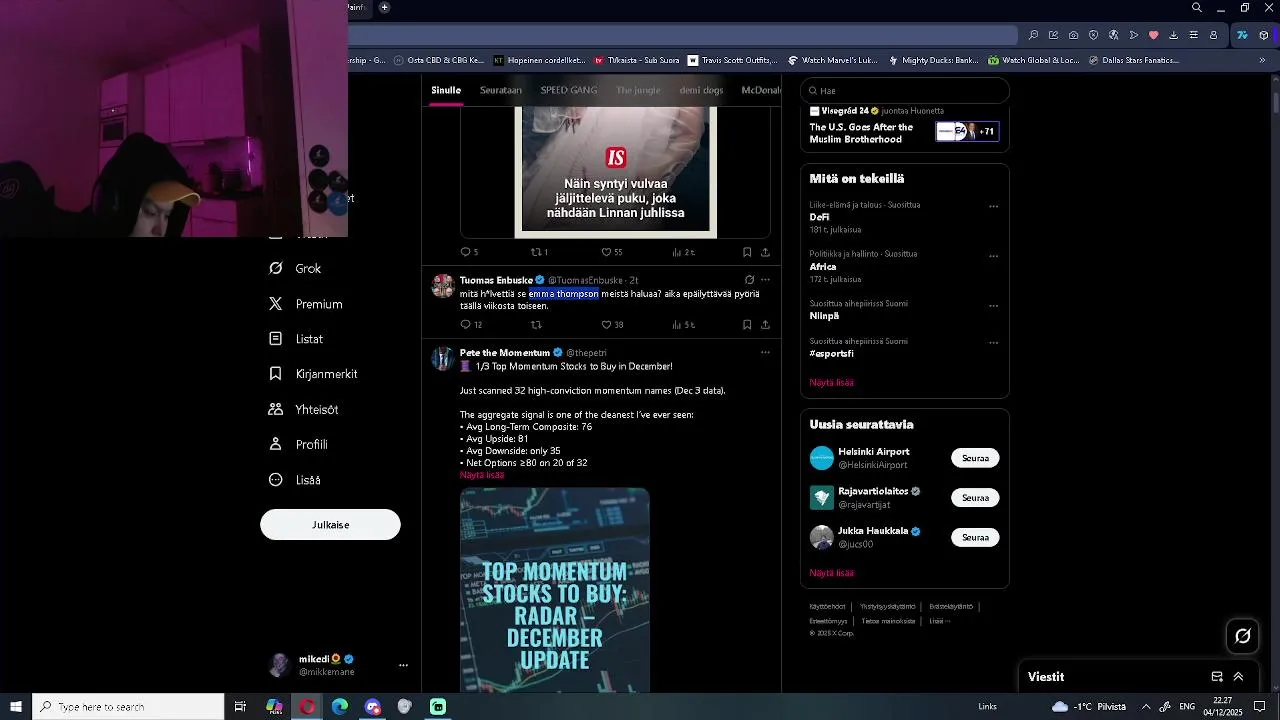Bookmark the Linnan juhlat post
Image resolution: width=1280 pixels, height=720 pixels.
[747, 252]
